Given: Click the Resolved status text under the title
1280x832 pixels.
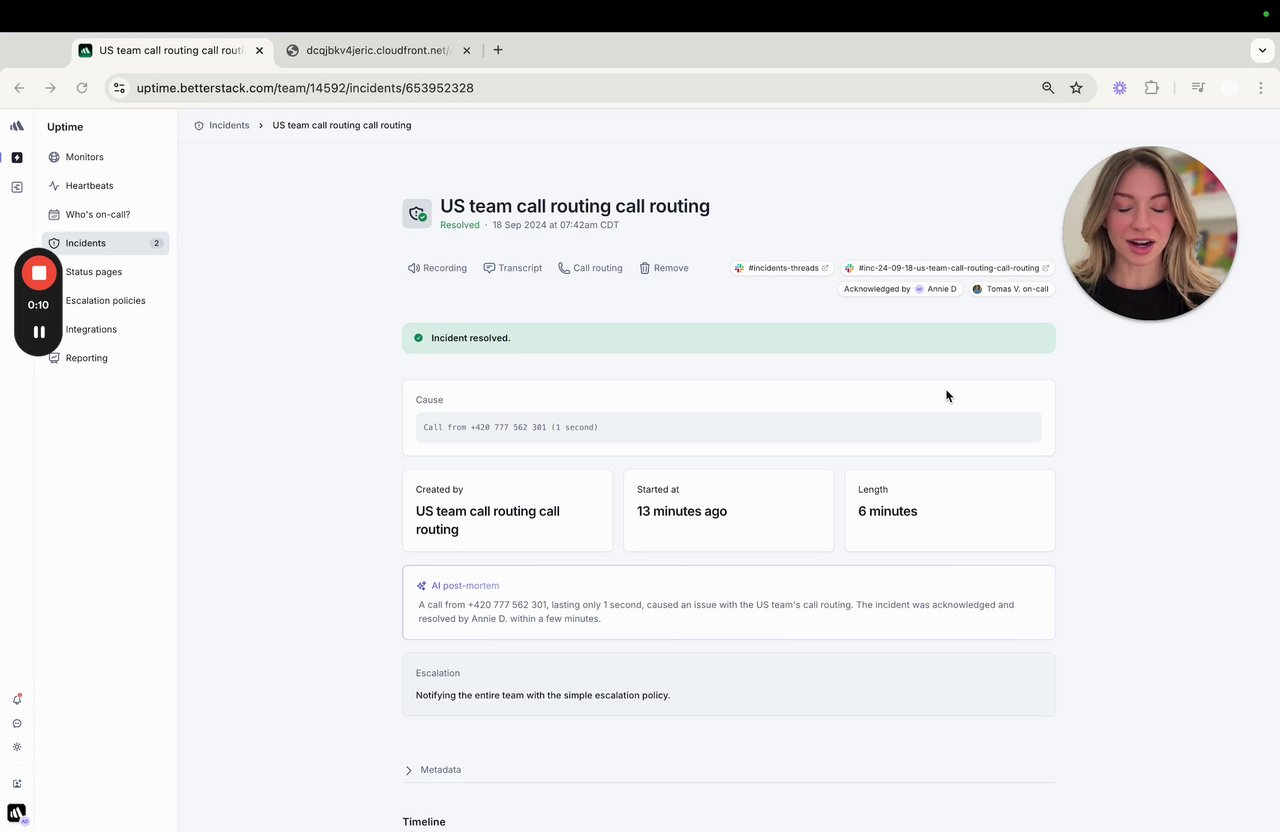Looking at the screenshot, I should (x=460, y=225).
